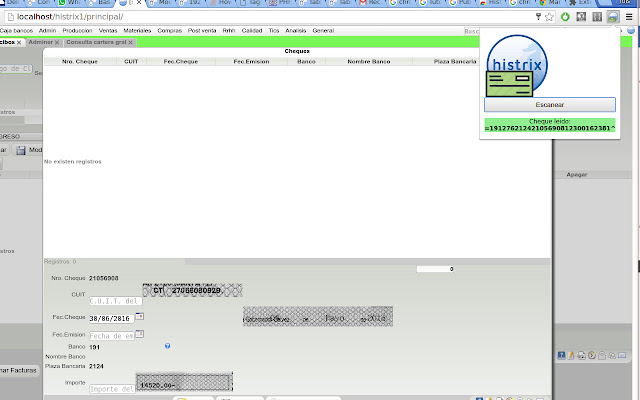Click the extension icon next to green power
The width and height of the screenshot is (640, 400).
(x=581, y=17)
